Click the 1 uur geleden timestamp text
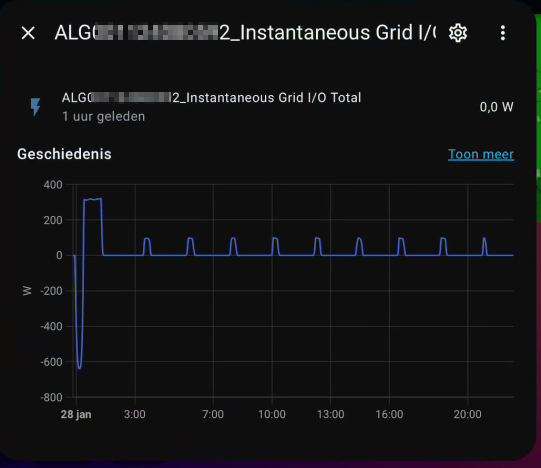 pos(104,117)
